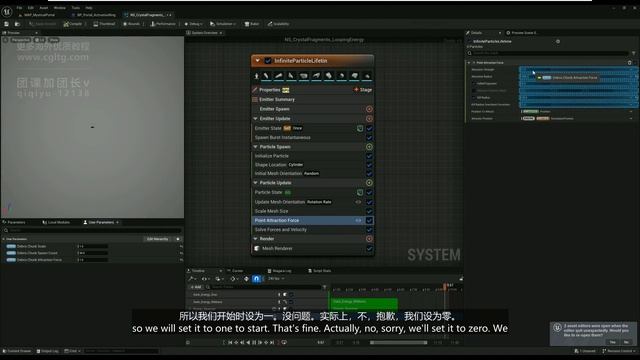Add renderer via Render section plus icon
Image resolution: width=640 pixels, height=360 pixels.
coord(369,239)
